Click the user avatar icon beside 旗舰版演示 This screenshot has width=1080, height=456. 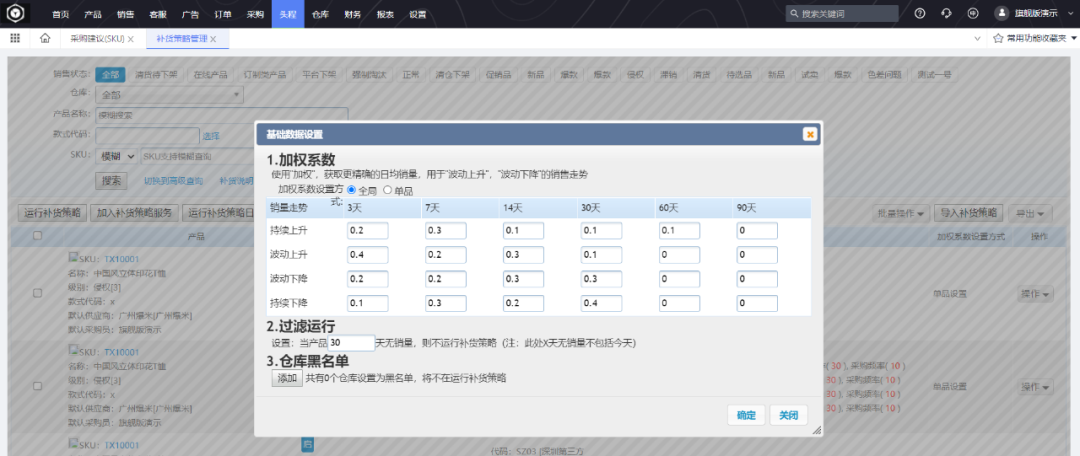click(x=1001, y=14)
